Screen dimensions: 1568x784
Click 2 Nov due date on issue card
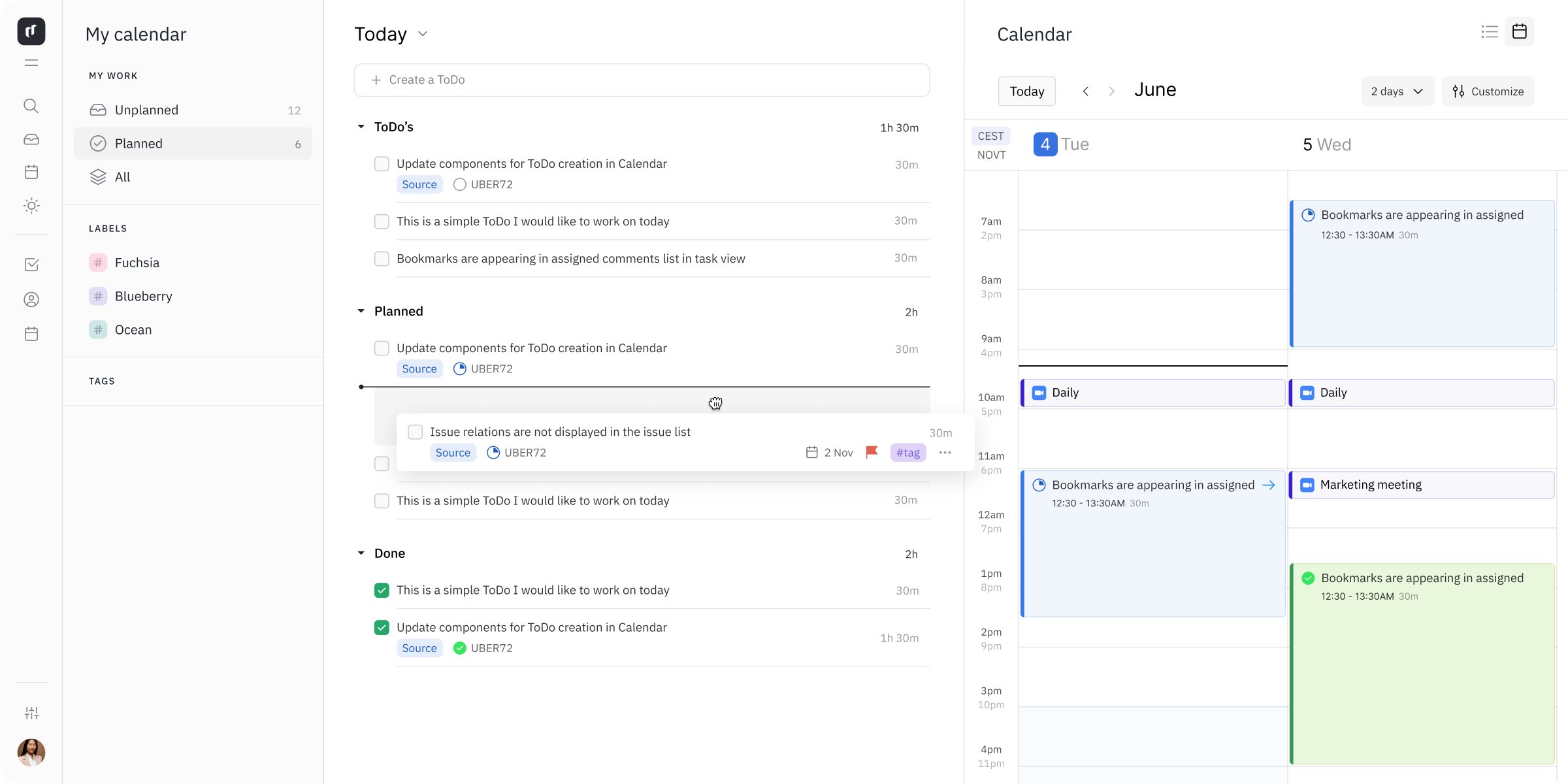point(830,452)
